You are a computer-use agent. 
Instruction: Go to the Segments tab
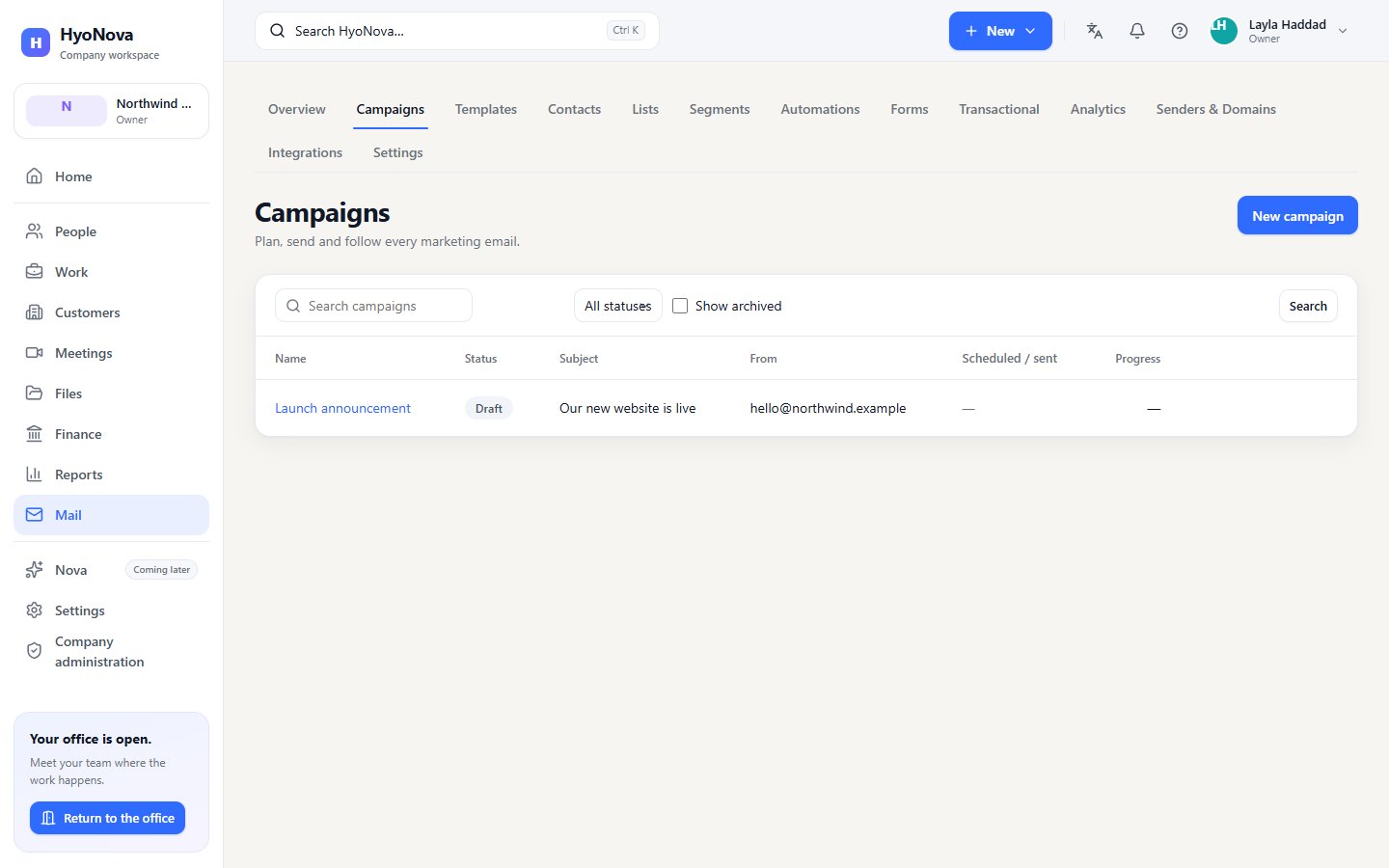[x=720, y=109]
